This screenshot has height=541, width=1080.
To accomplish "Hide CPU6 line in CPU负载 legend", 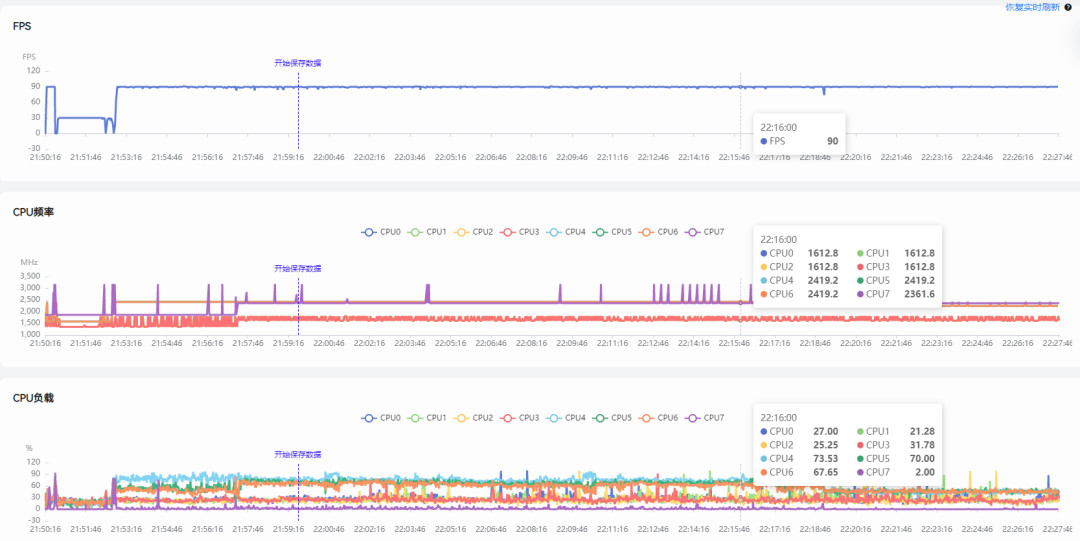I will tap(658, 418).
